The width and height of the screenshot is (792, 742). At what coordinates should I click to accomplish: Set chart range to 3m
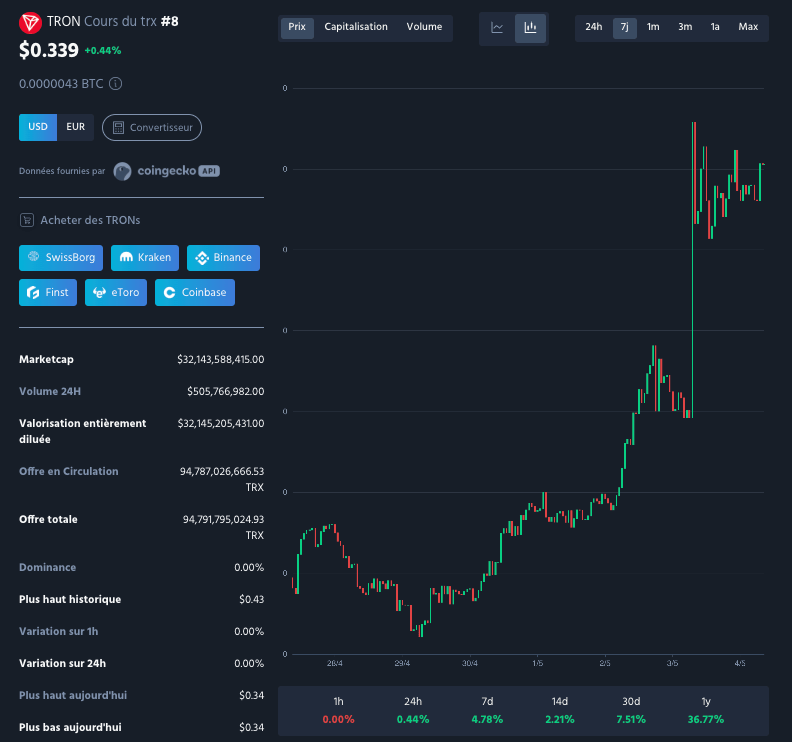click(x=685, y=27)
